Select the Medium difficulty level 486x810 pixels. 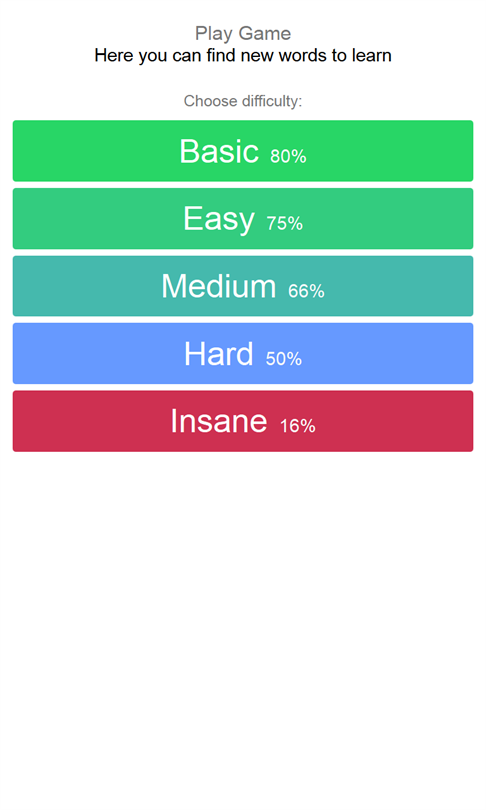pyautogui.click(x=243, y=286)
